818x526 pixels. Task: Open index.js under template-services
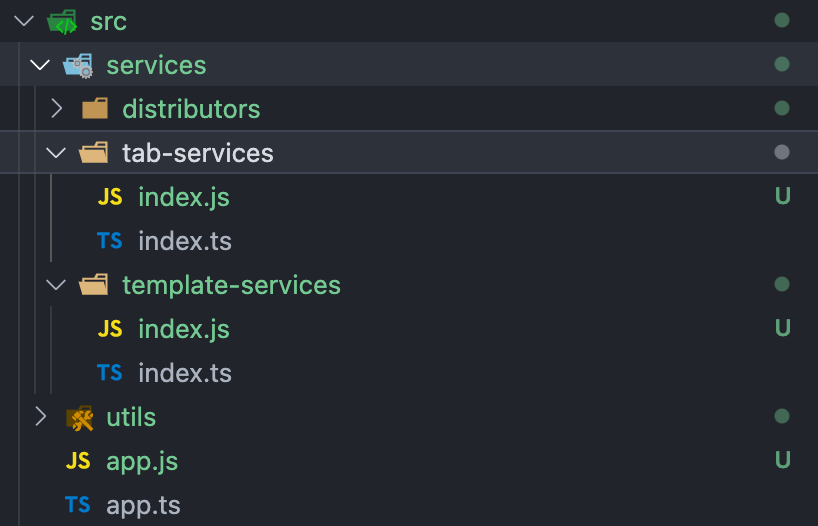point(184,329)
